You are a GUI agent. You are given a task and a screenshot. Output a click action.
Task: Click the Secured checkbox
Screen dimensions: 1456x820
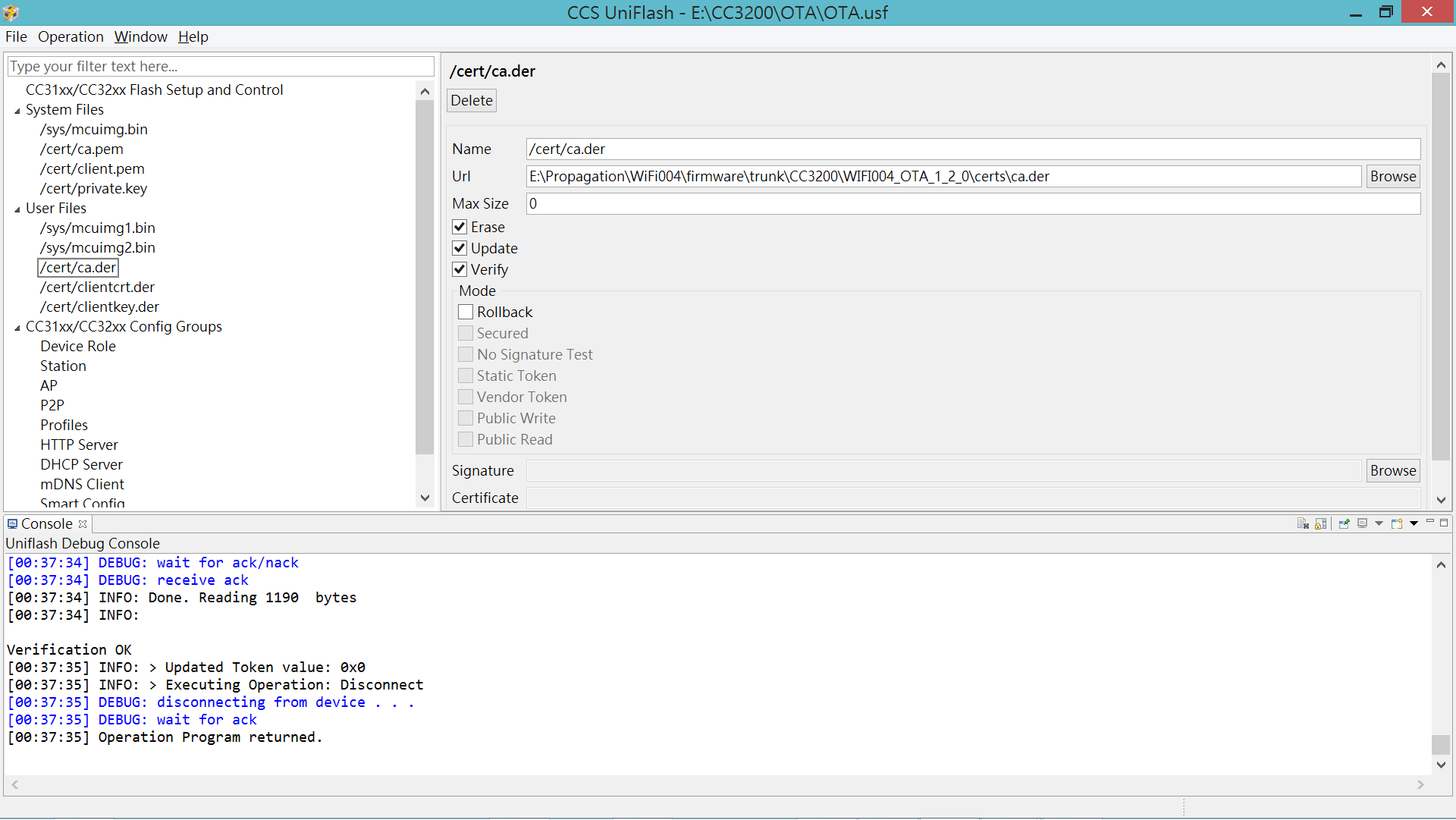point(466,333)
